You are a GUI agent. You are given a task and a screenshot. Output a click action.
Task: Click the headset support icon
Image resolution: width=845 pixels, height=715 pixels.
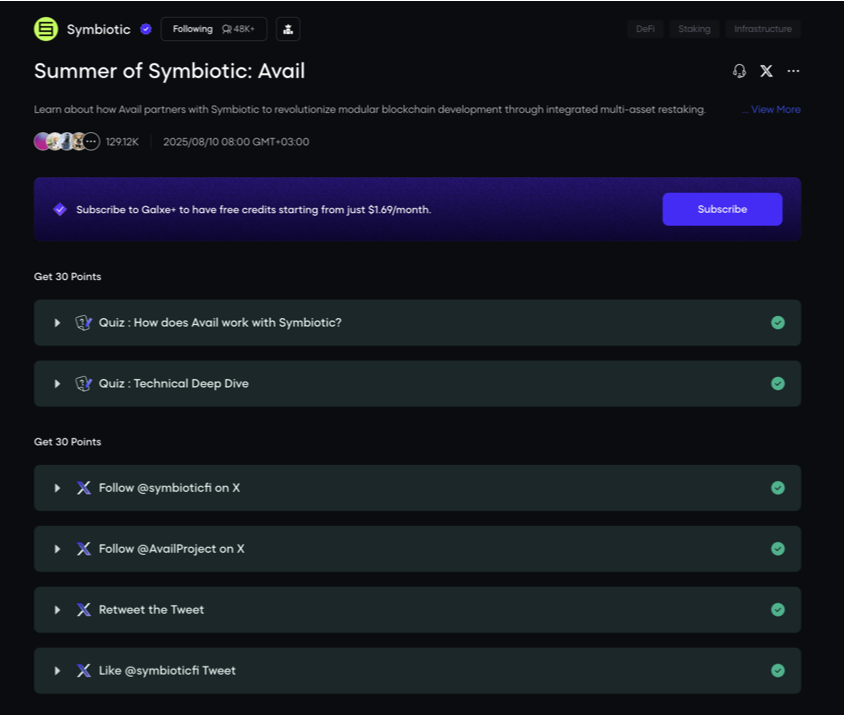click(739, 71)
